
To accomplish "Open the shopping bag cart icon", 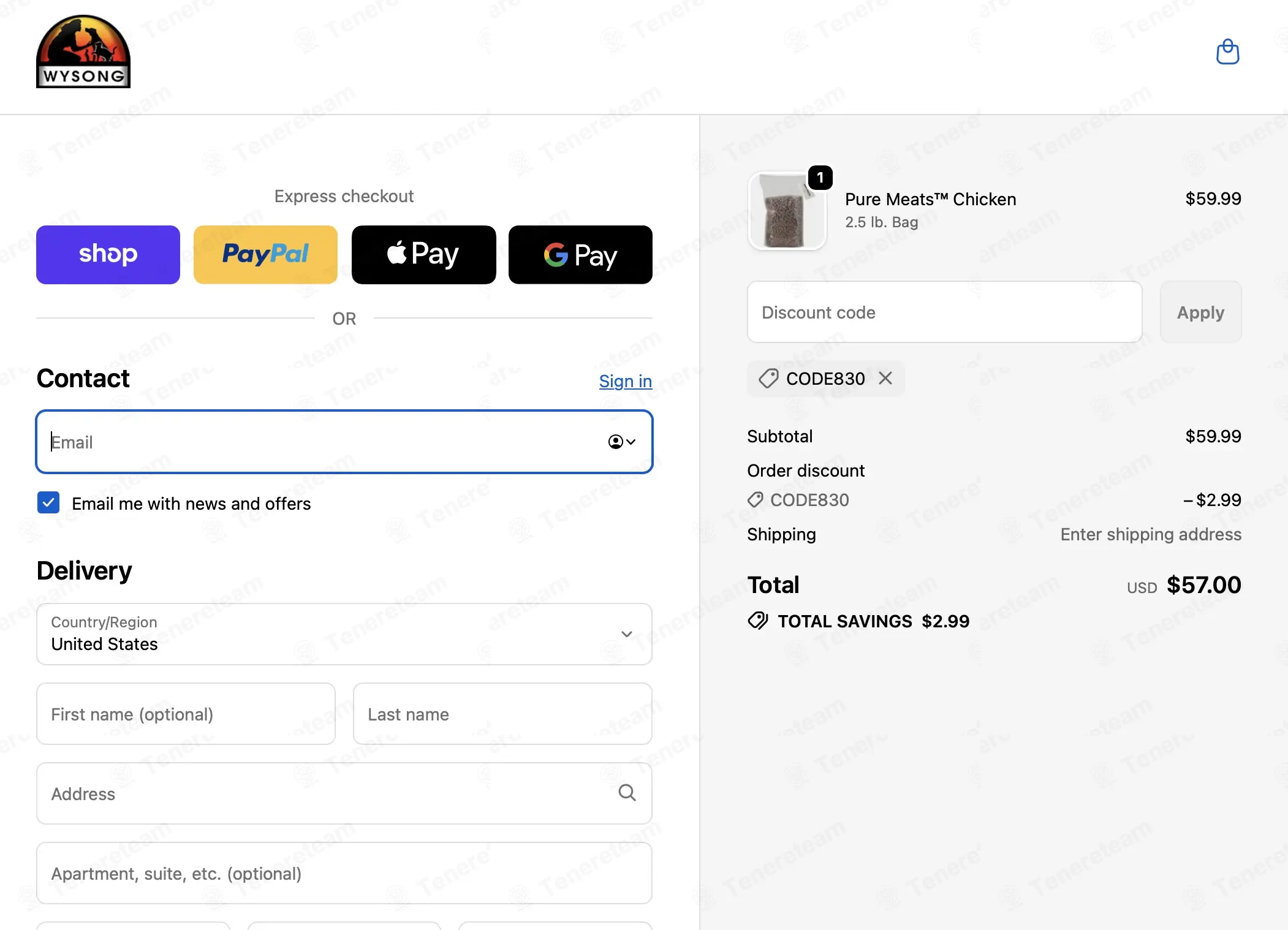I will (1227, 52).
